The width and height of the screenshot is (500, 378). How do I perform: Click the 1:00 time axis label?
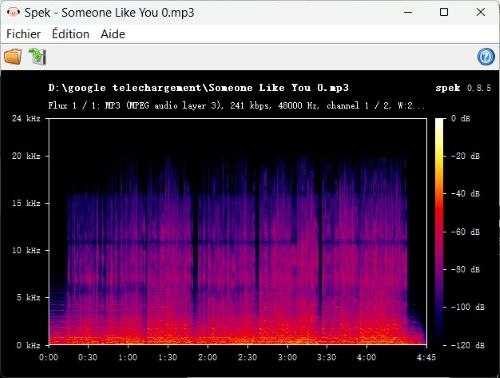pos(128,357)
